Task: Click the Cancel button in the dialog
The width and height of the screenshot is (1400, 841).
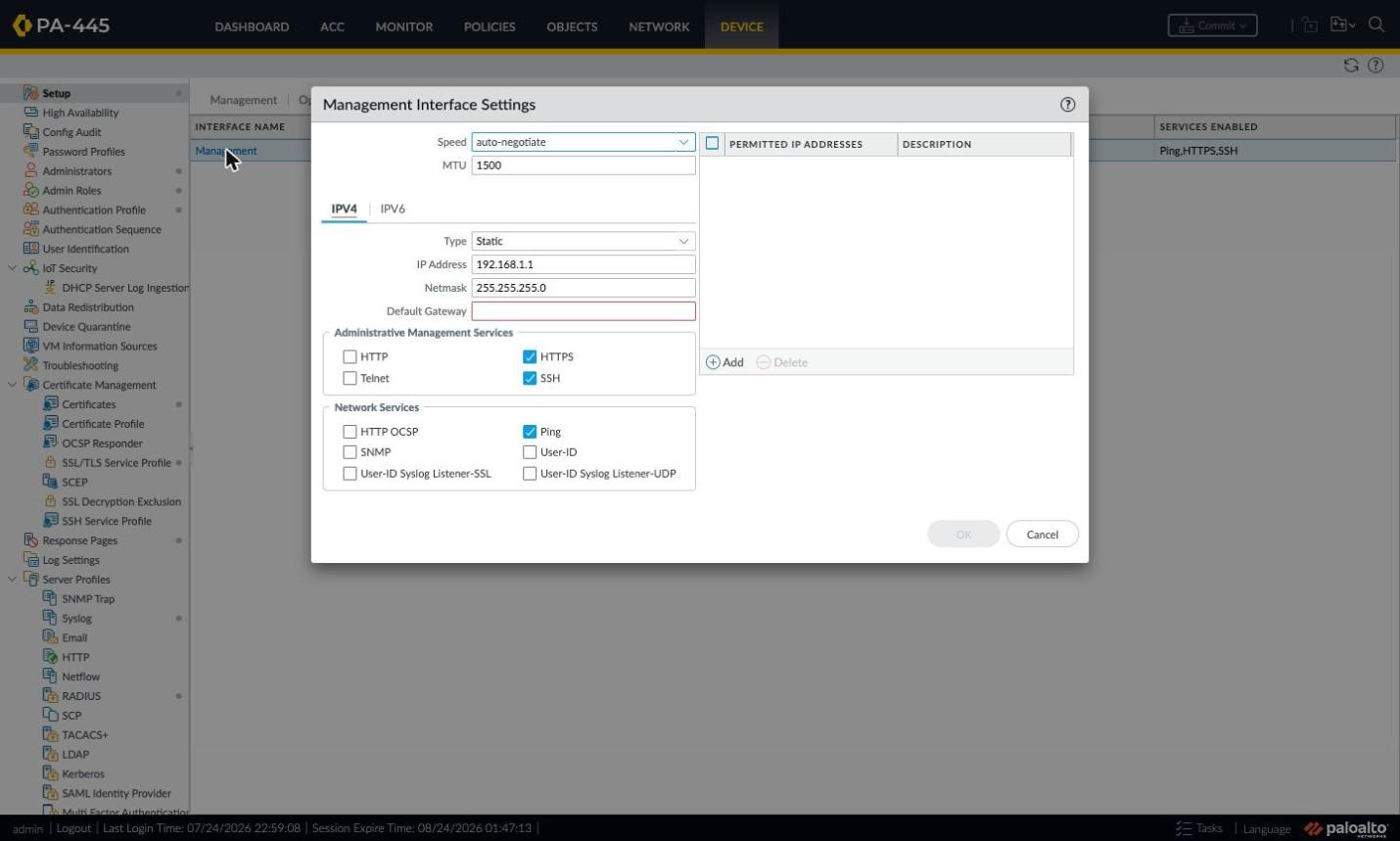Action: pyautogui.click(x=1042, y=535)
